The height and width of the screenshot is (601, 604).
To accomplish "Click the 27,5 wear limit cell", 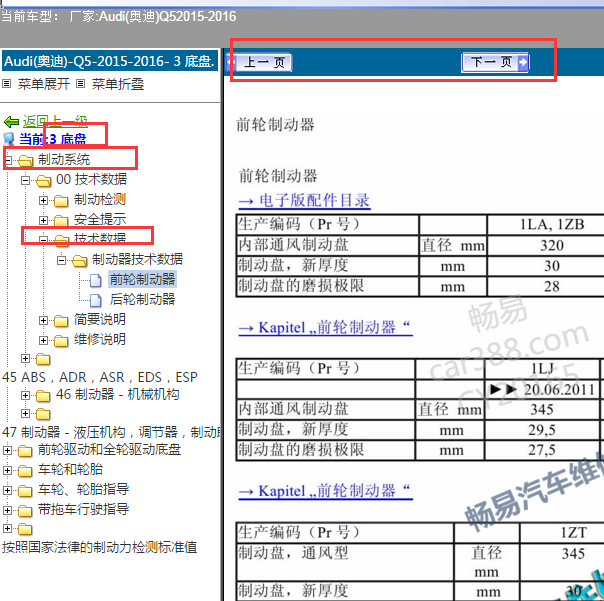I will tap(542, 450).
